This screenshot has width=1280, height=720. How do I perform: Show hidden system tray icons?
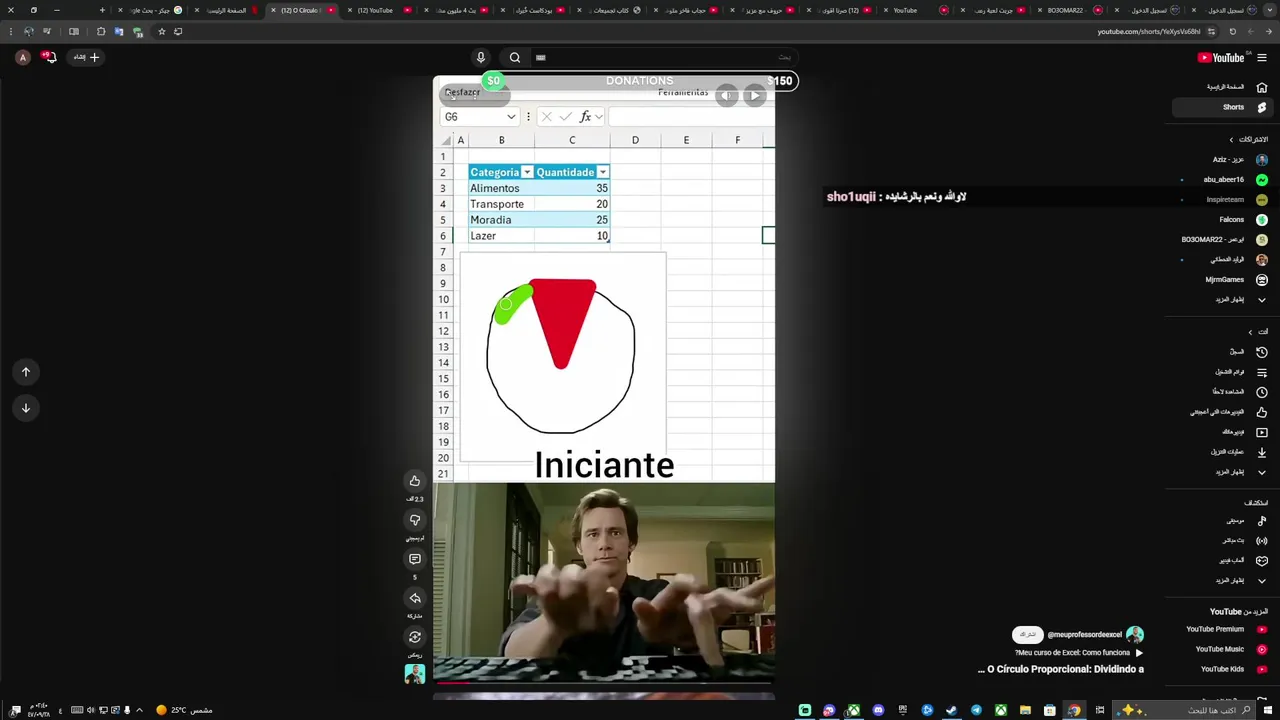point(139,710)
